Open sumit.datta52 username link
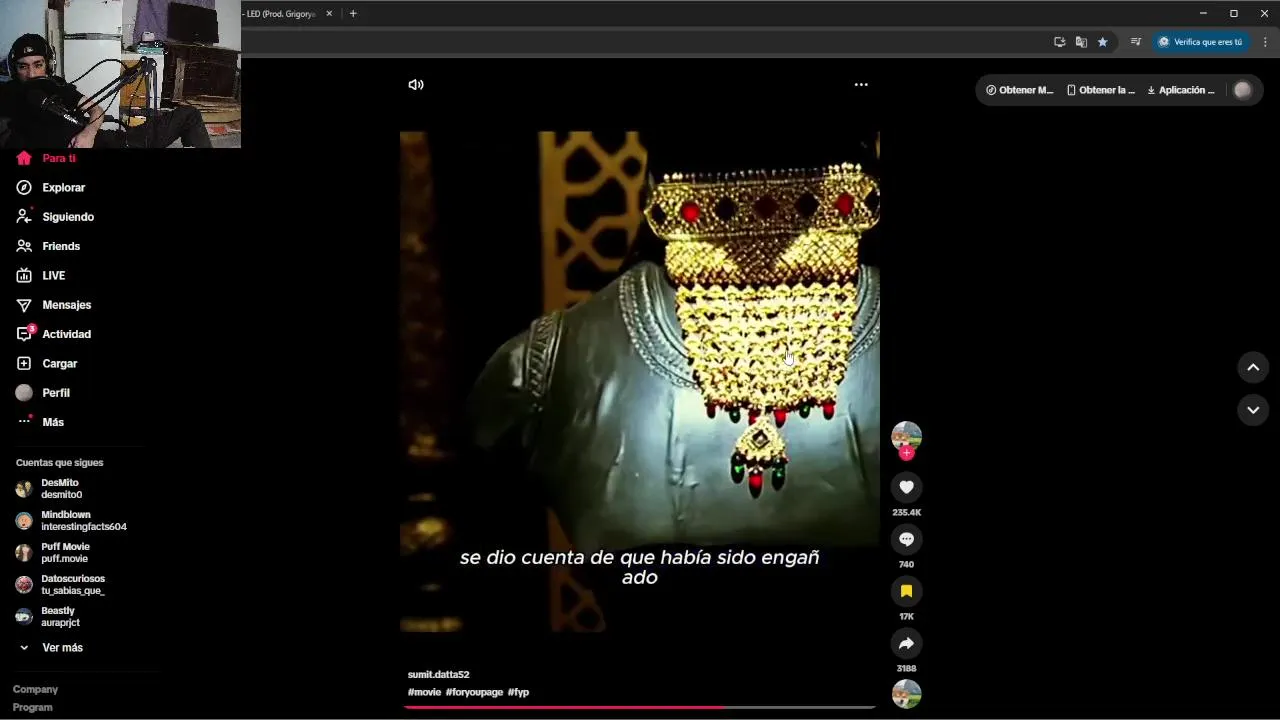This screenshot has width=1280, height=720. coord(438,675)
